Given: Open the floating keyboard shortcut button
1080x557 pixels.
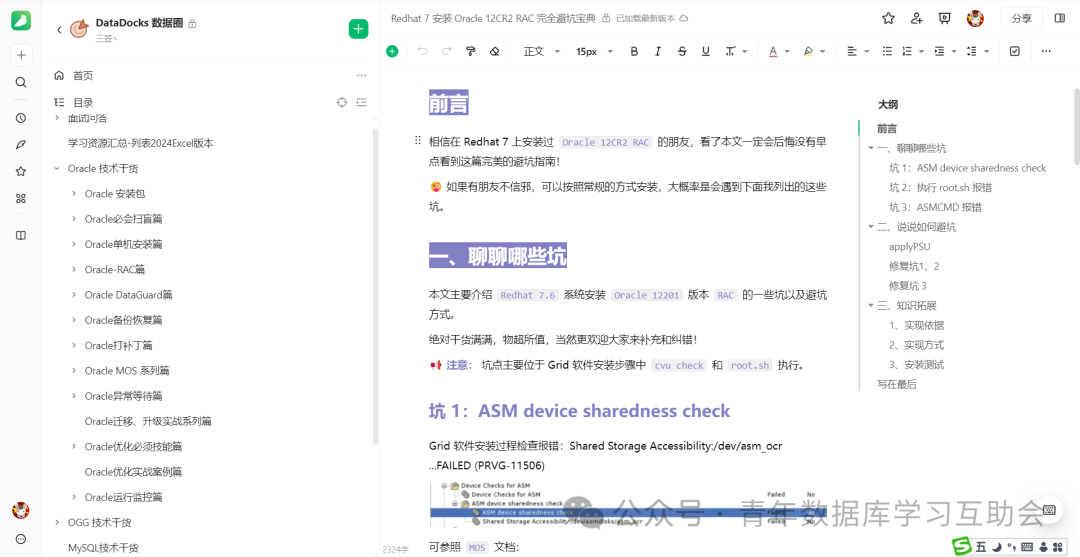Looking at the screenshot, I should coord(1050,509).
